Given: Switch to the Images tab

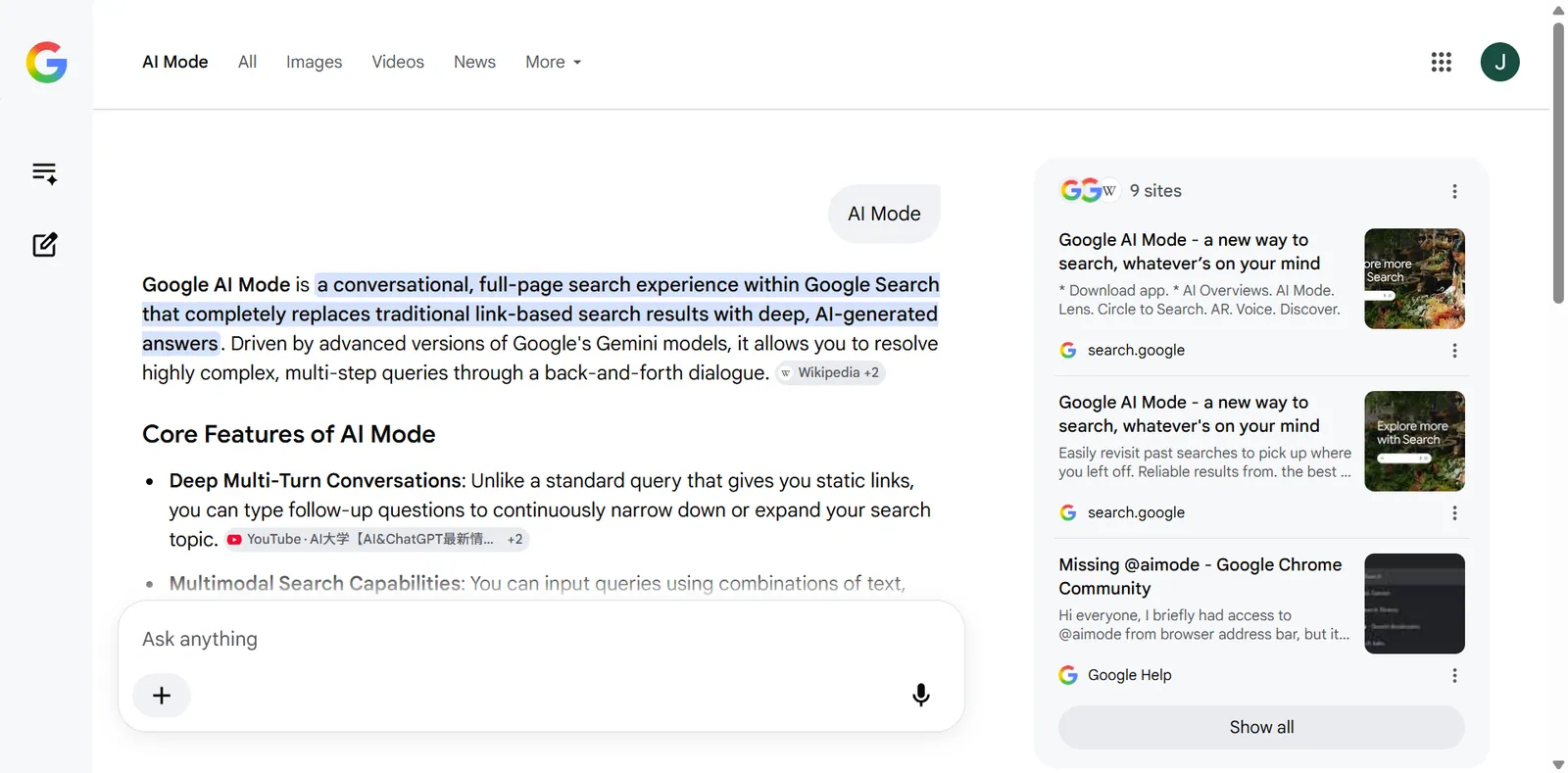Looking at the screenshot, I should pos(314,62).
